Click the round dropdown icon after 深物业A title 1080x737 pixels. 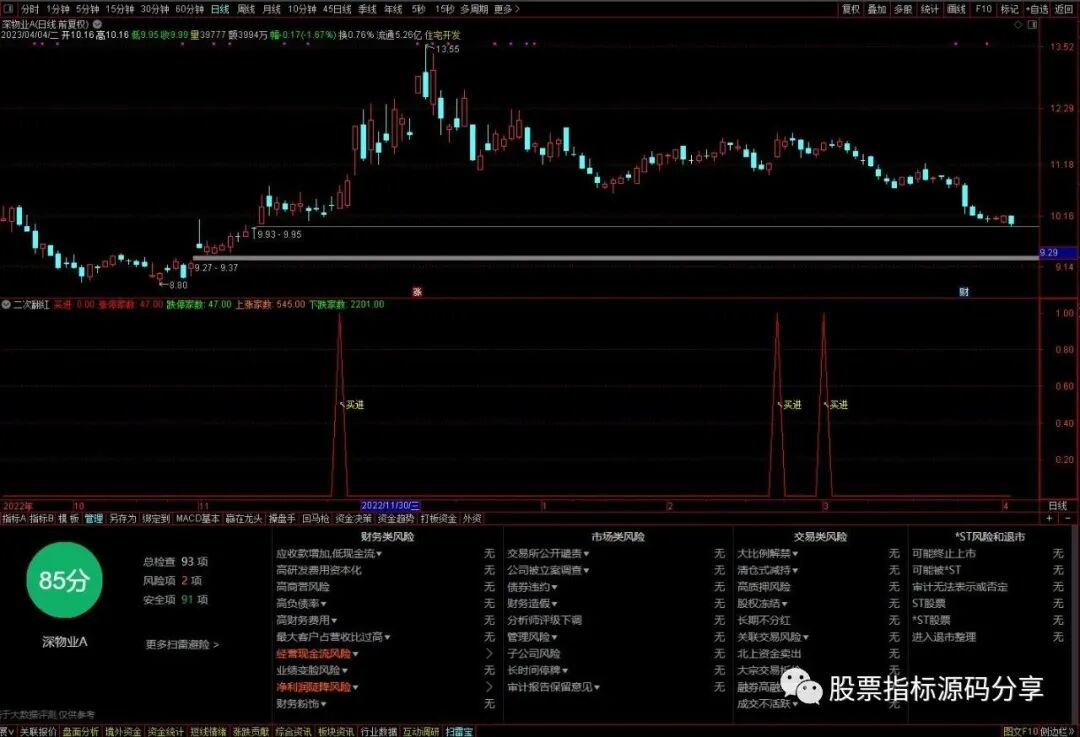coord(97,24)
